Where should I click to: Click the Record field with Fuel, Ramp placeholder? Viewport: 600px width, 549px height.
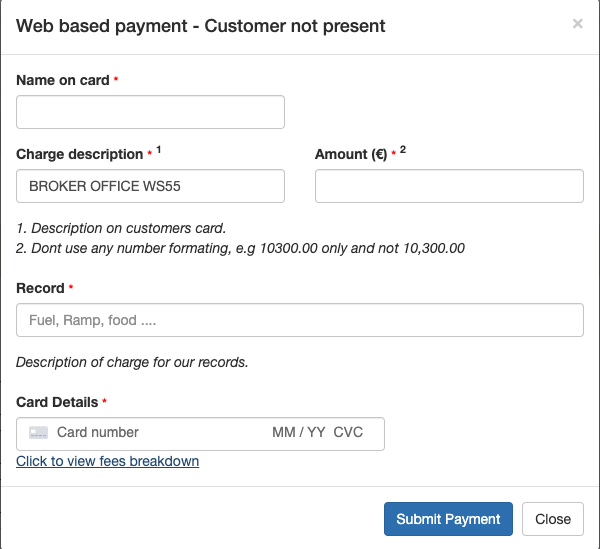click(x=300, y=320)
